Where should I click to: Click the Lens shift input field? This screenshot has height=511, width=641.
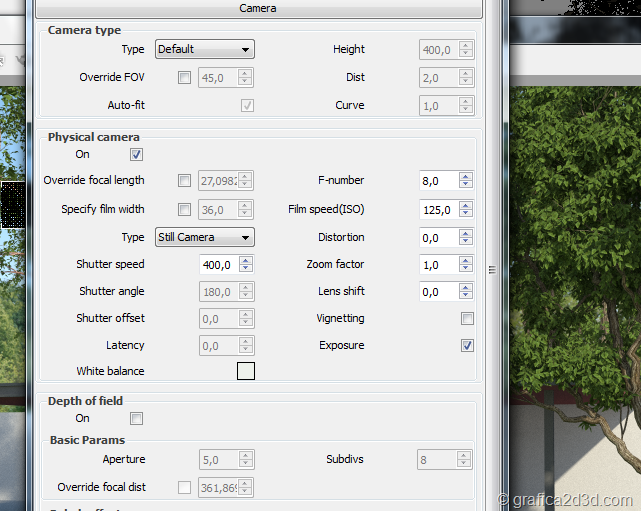[x=439, y=292]
